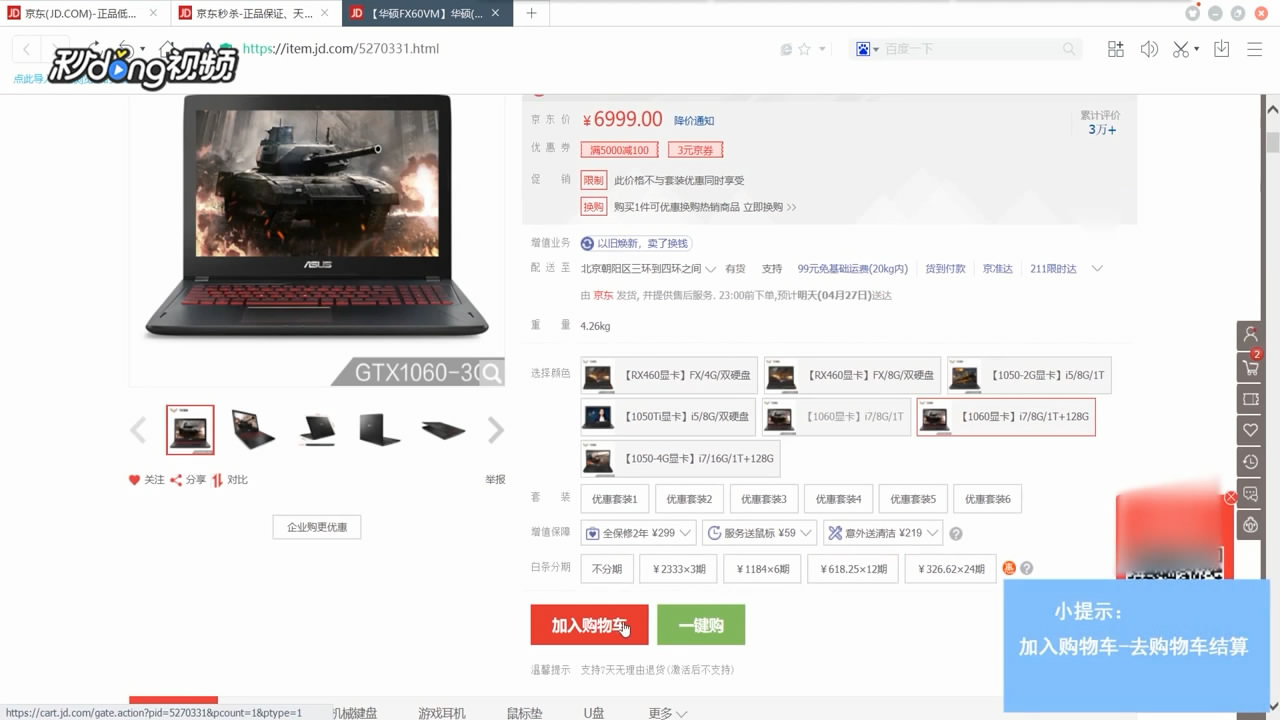The image size is (1280, 720).
Task: Open browsing history clock icon in sidebar
Action: [x=1249, y=461]
